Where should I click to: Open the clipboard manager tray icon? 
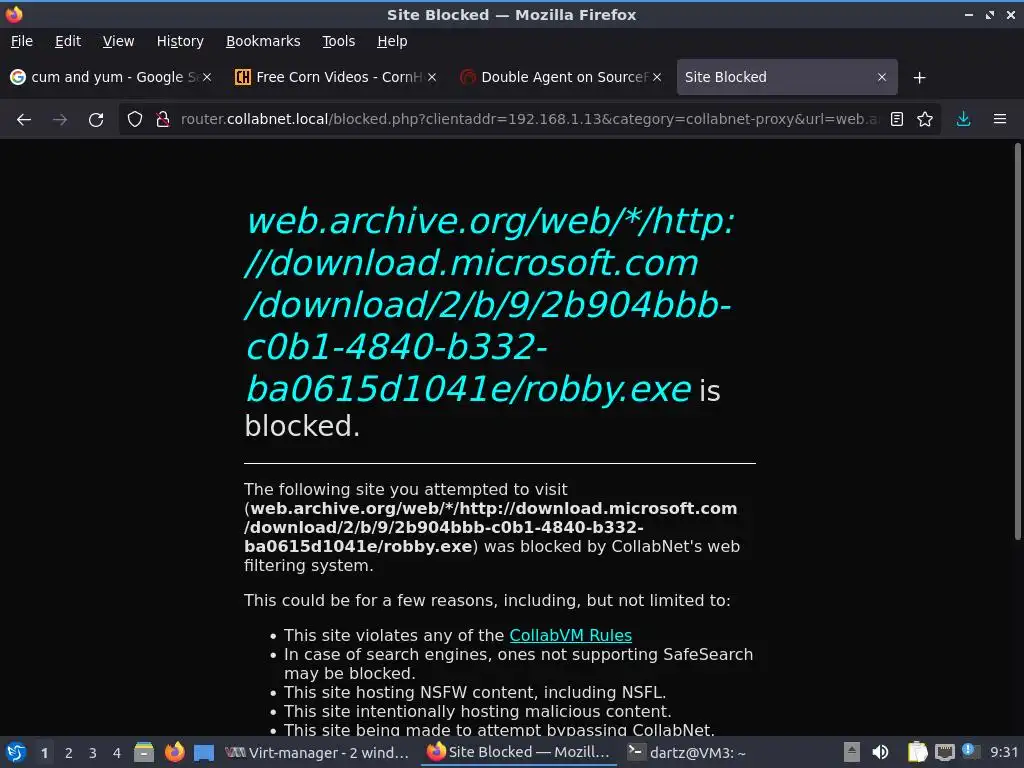[x=917, y=752]
